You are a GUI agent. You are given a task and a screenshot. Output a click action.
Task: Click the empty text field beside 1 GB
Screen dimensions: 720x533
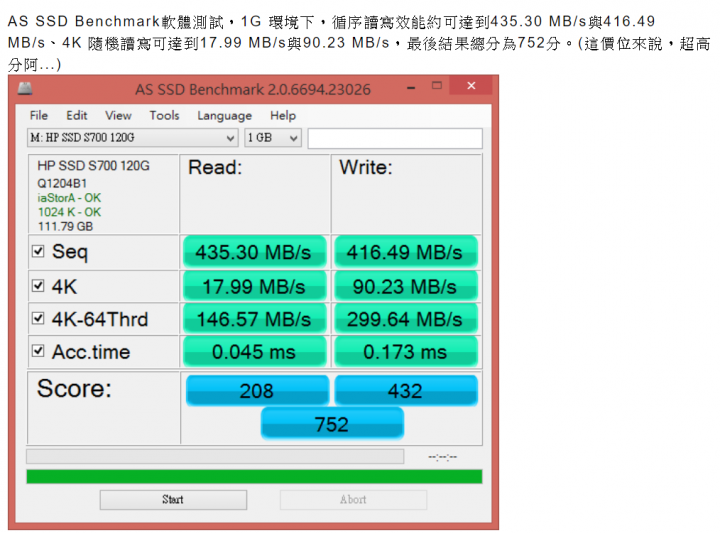click(395, 138)
